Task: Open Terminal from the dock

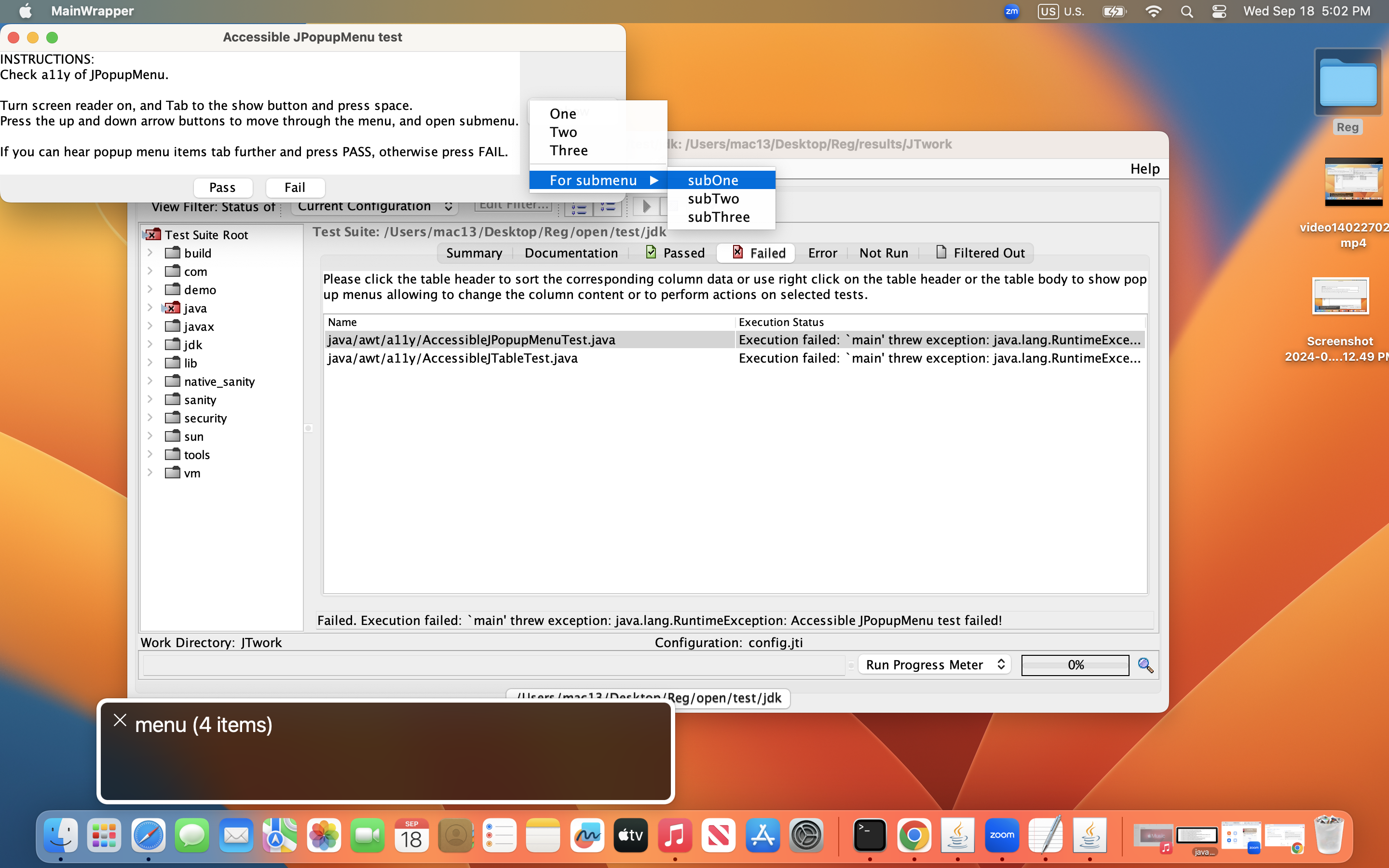Action: pos(869,835)
